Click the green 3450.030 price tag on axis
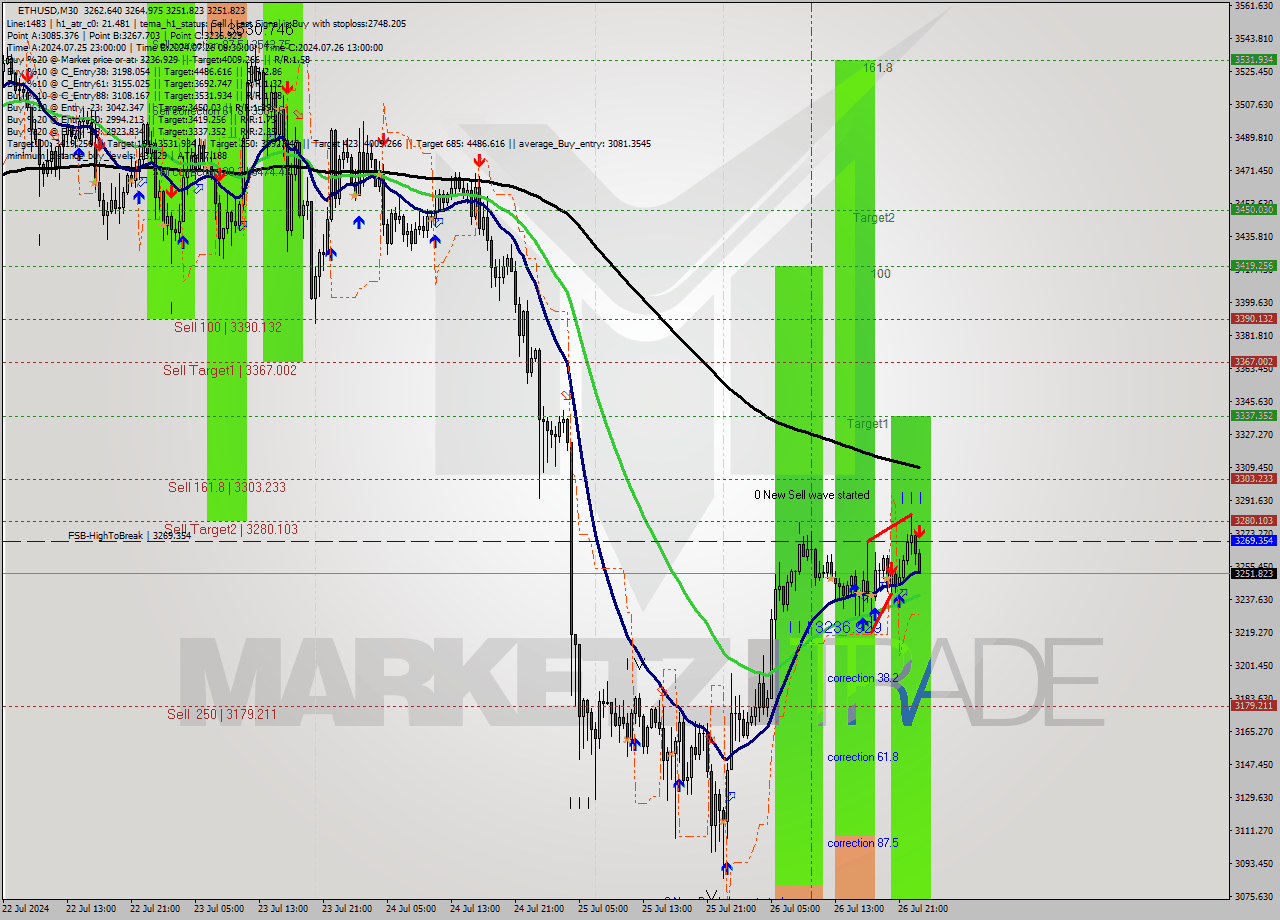The width and height of the screenshot is (1280, 920). pyautogui.click(x=1253, y=209)
